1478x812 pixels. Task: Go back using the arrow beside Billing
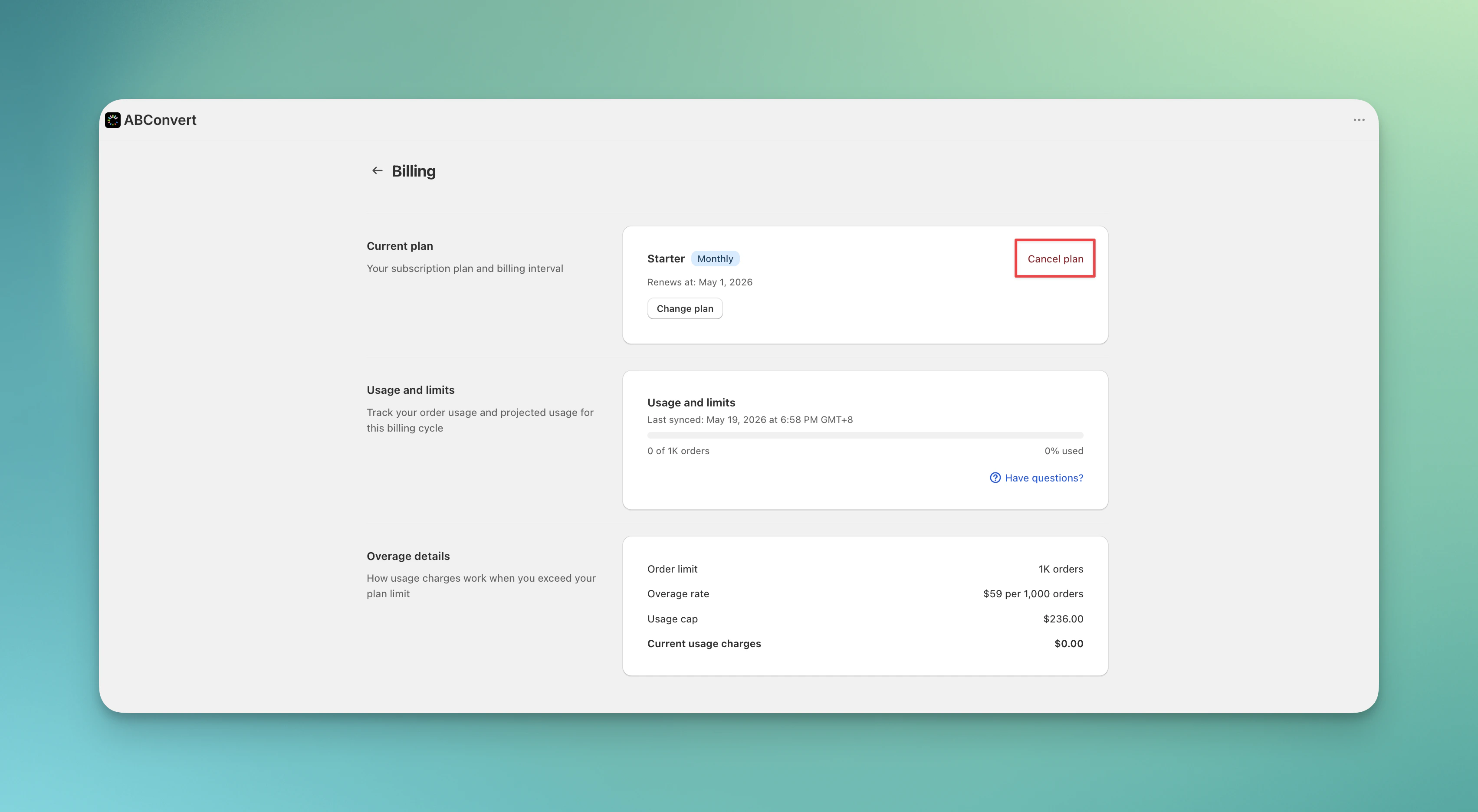(x=377, y=171)
